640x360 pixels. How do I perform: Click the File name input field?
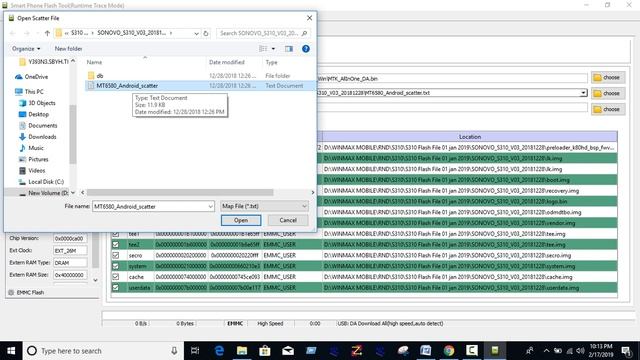pyautogui.click(x=150, y=207)
